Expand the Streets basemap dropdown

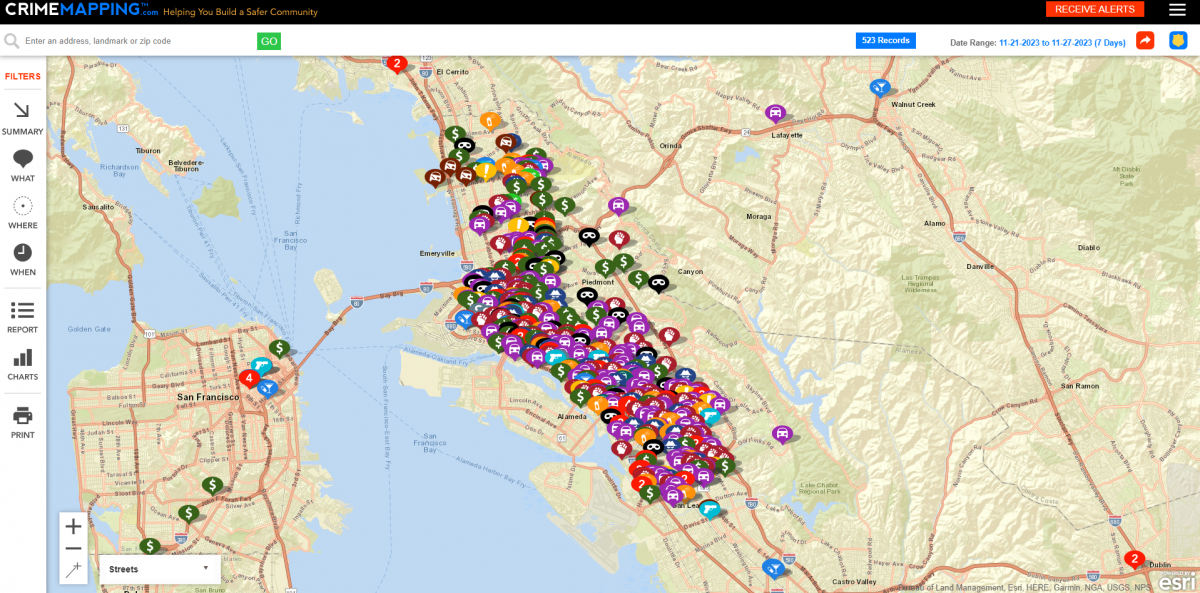(x=160, y=569)
